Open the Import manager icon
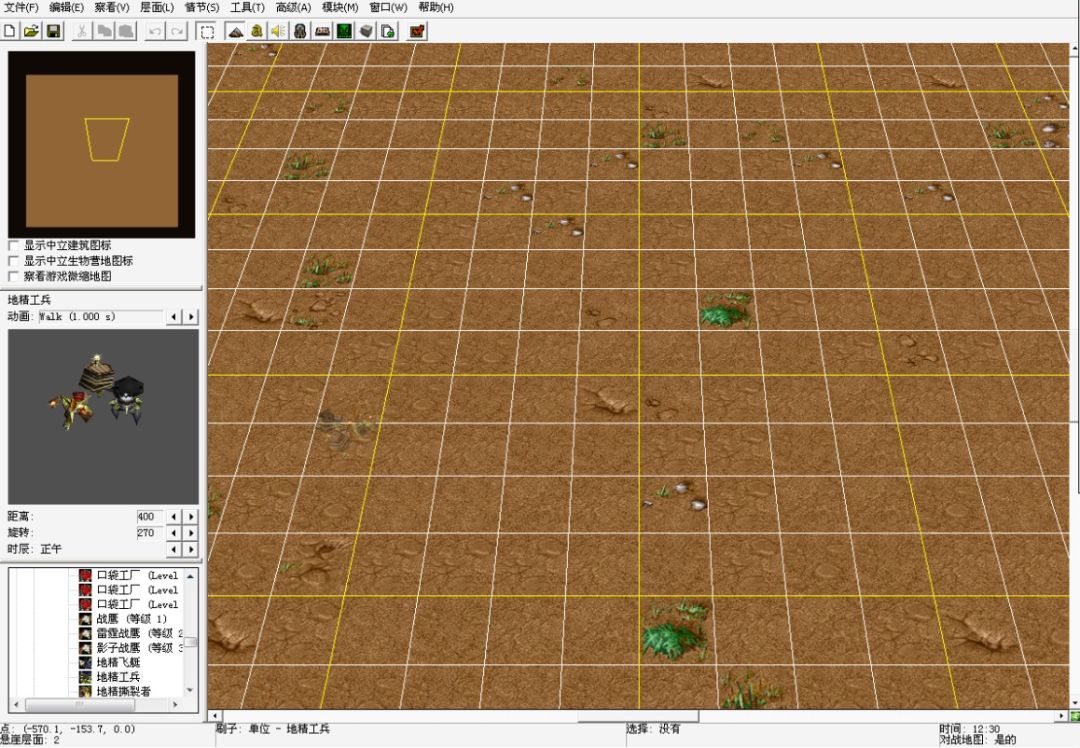Screen dimensions: 1080x748 coord(388,31)
